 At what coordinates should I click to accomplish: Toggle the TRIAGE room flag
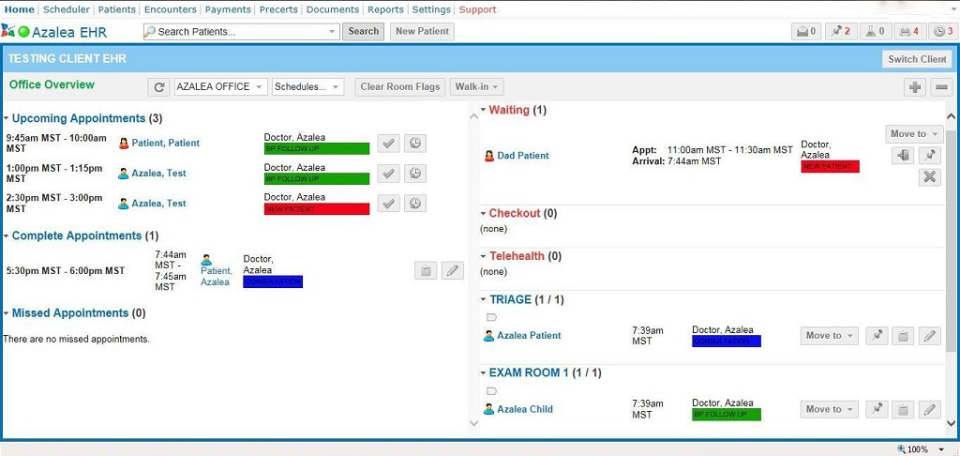coord(491,317)
